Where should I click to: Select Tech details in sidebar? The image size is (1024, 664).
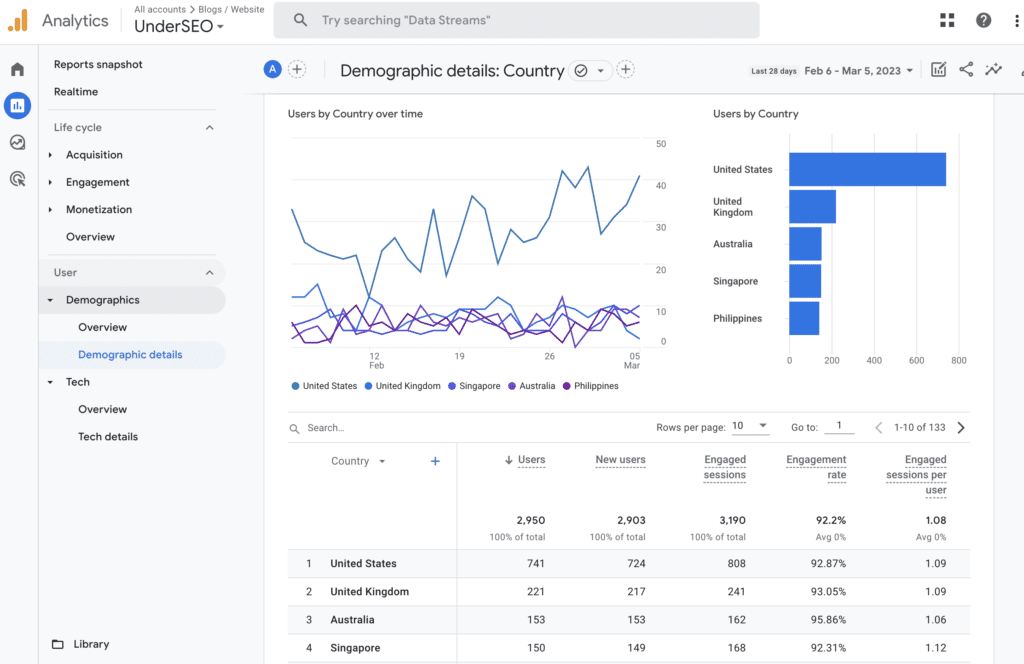[x=108, y=437]
